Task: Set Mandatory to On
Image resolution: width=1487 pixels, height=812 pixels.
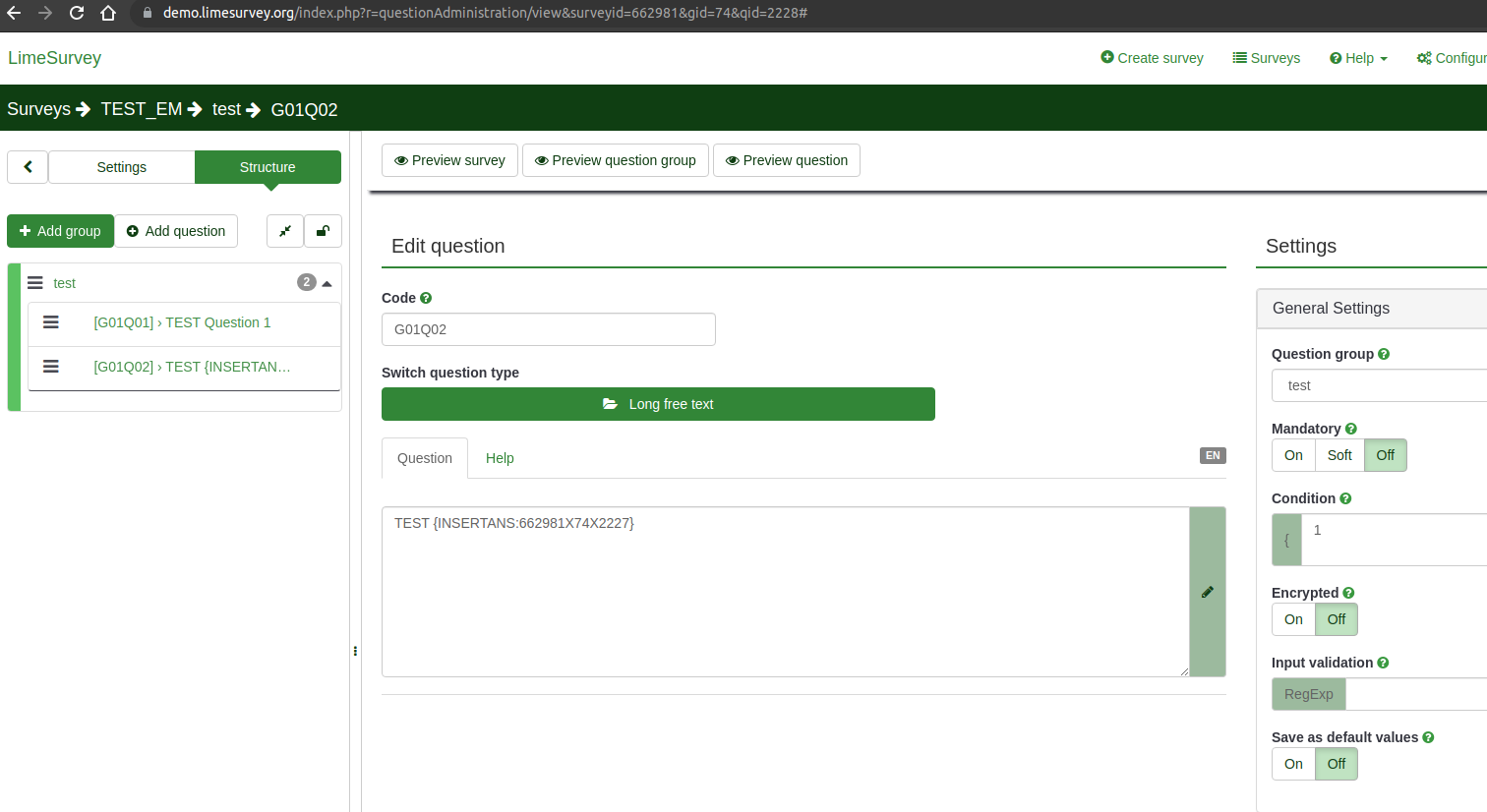Action: pos(1293,455)
